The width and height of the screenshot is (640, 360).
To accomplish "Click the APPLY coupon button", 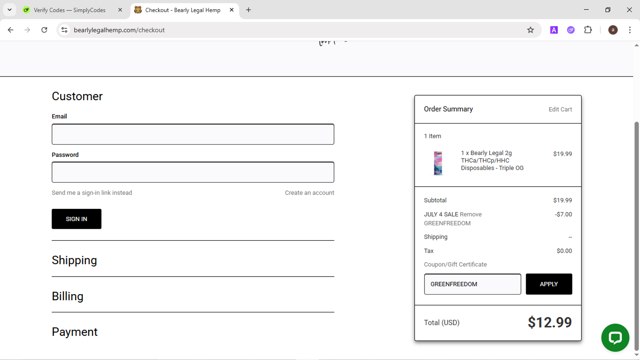I will [549, 284].
